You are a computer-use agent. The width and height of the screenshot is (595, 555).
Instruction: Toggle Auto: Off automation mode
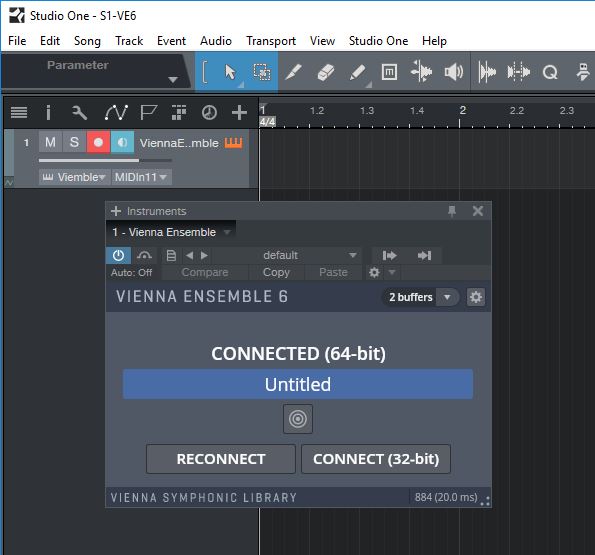click(x=131, y=272)
